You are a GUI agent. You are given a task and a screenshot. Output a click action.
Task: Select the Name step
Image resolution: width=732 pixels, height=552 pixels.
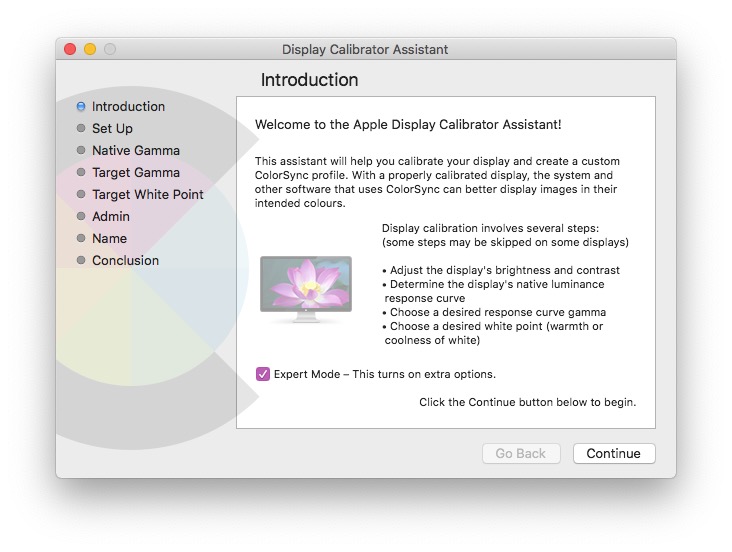[109, 238]
